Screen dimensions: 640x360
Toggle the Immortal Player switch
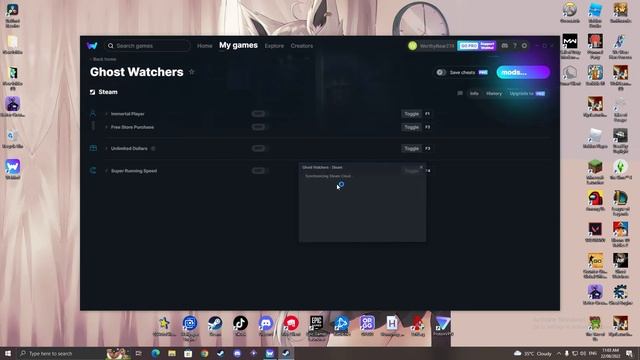pos(258,114)
